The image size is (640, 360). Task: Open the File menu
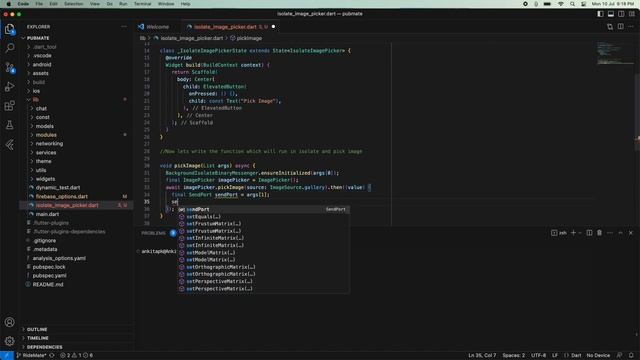[39, 4]
